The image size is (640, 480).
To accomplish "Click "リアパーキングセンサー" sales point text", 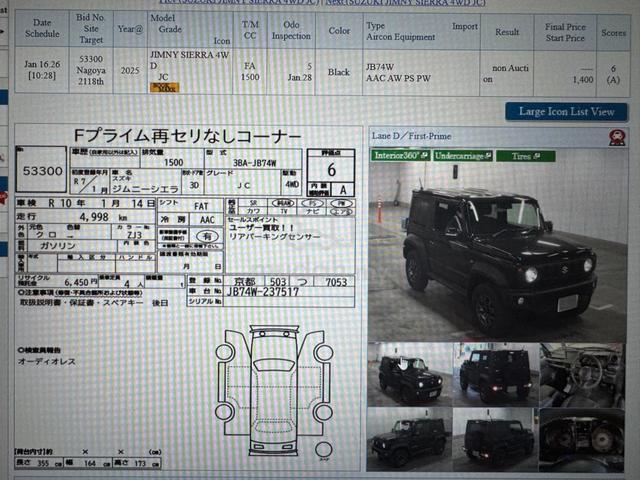I will (x=274, y=237).
